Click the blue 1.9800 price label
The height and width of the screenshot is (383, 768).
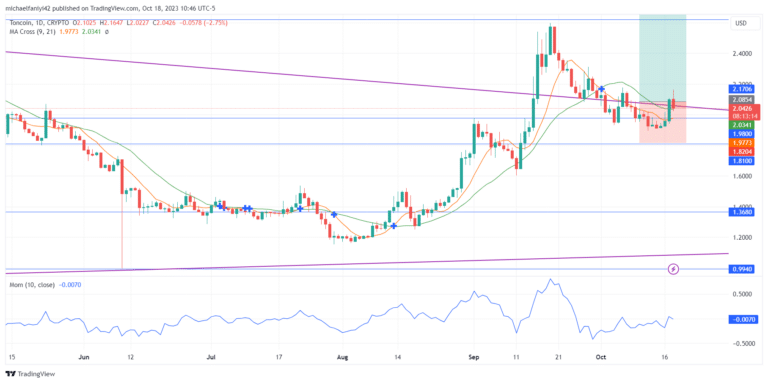[743, 134]
